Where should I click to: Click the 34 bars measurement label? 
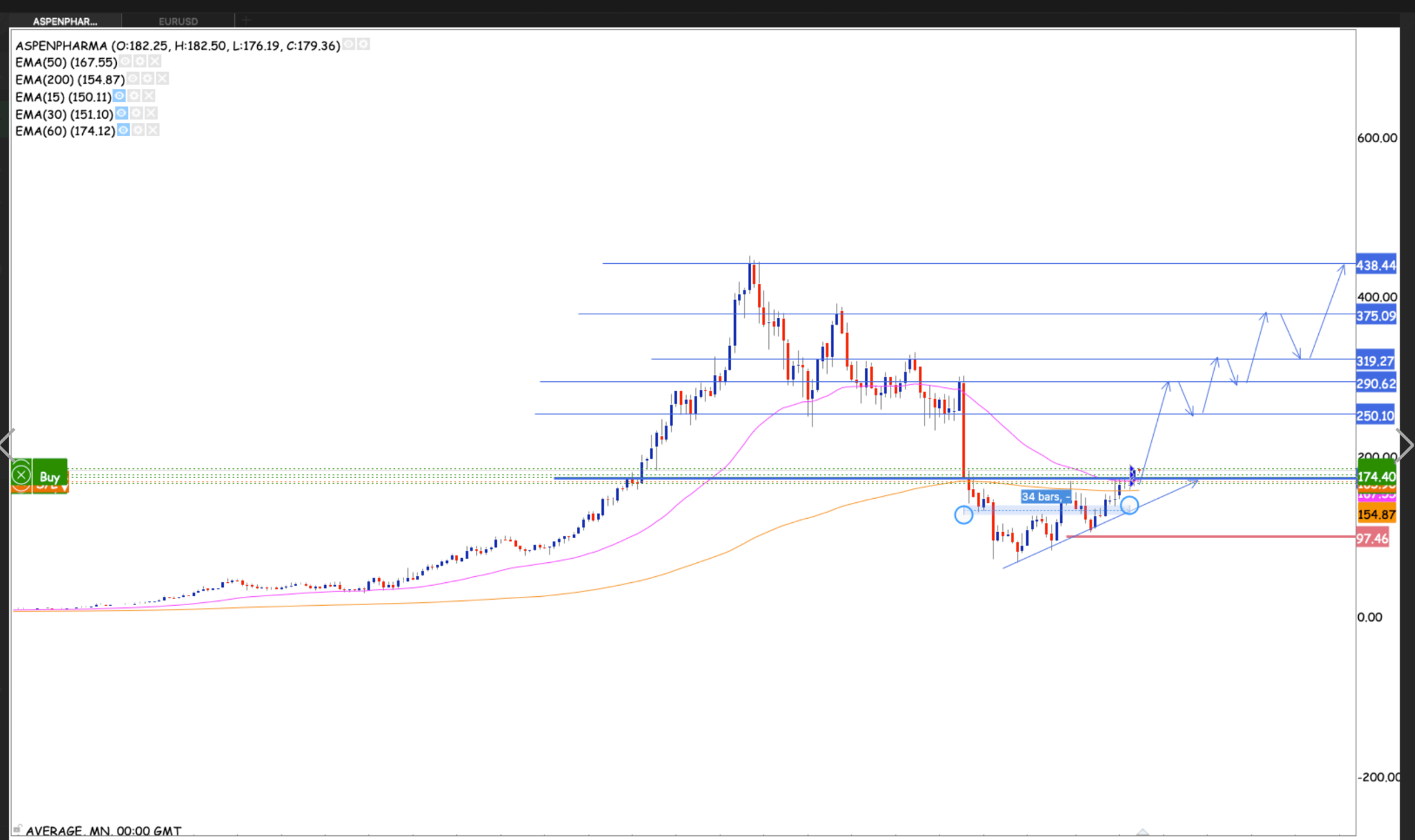[1045, 497]
